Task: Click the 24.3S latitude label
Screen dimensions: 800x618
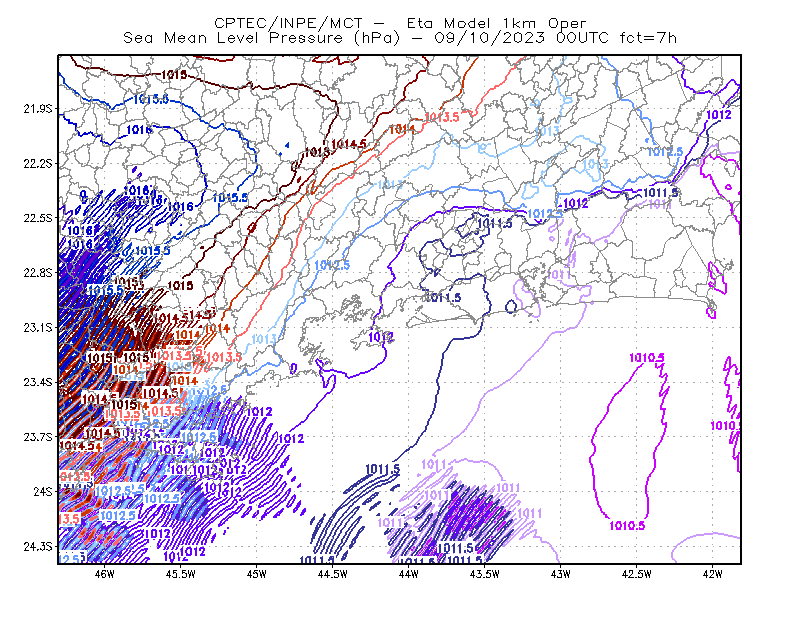Action: (38, 547)
